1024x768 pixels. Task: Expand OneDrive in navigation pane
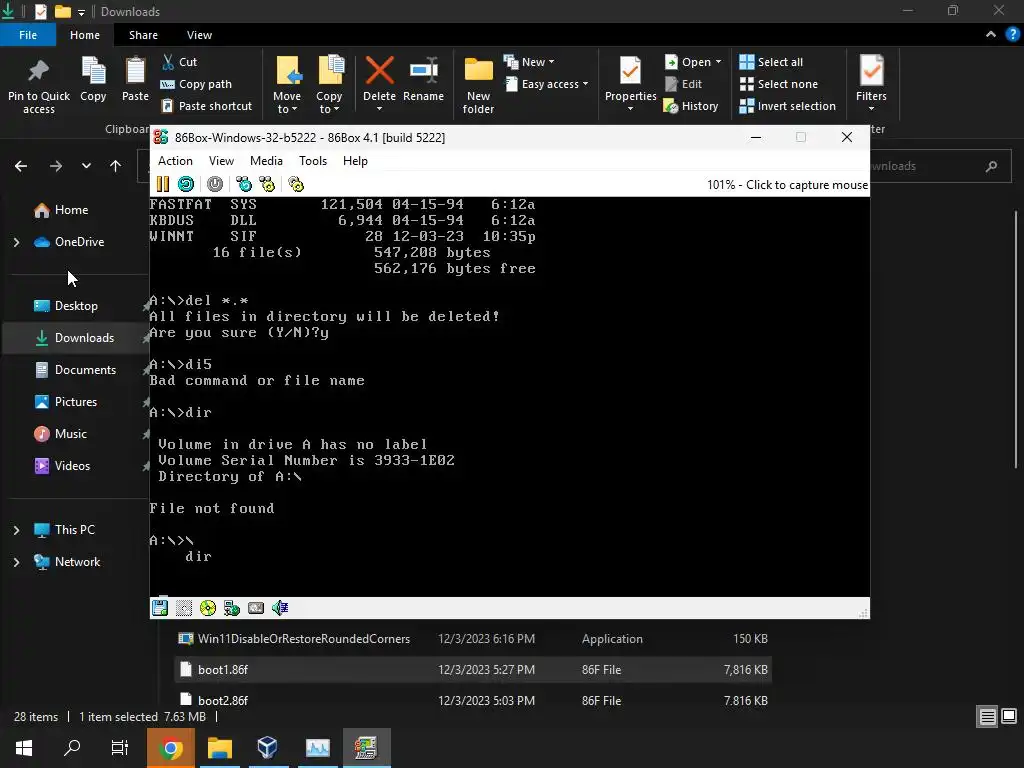point(16,242)
